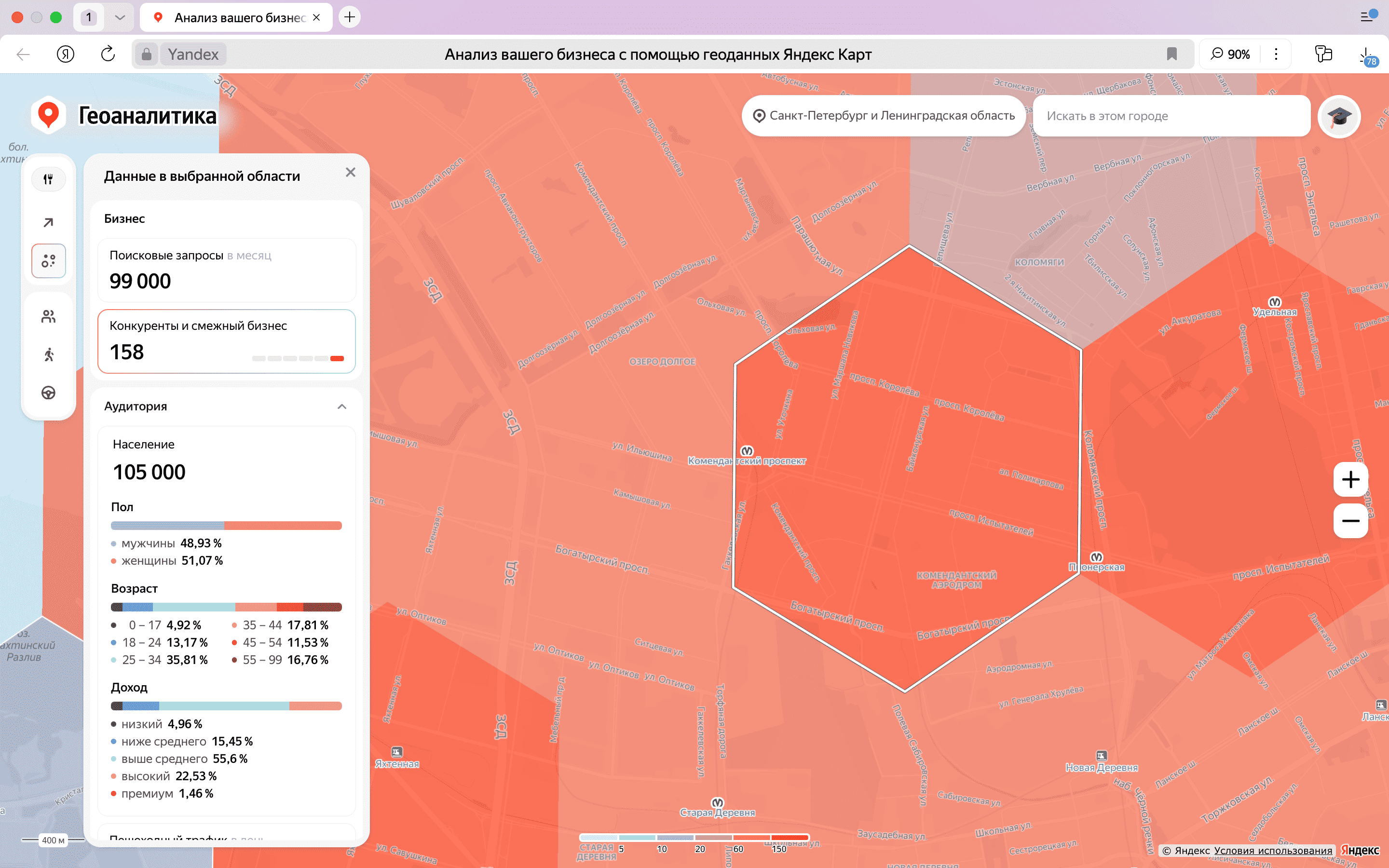
Task: Select the pedestrian traffic walking icon
Action: coord(48,355)
